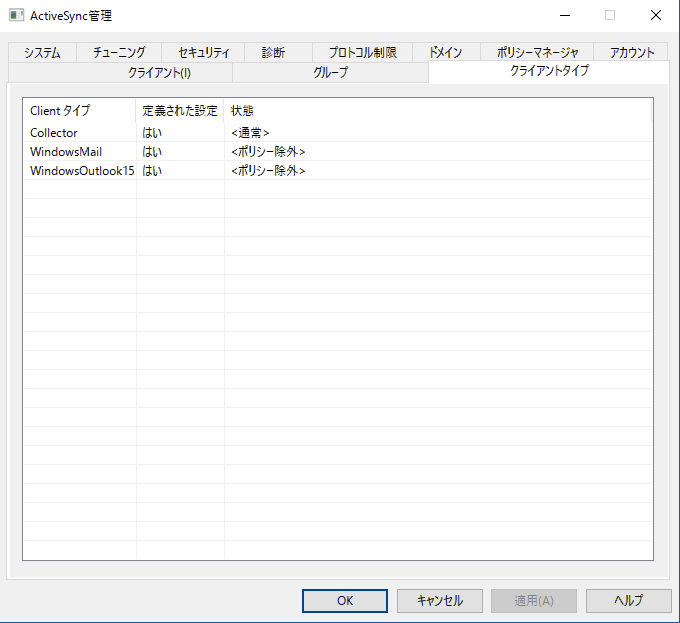The height and width of the screenshot is (623, 680).
Task: Sort by the Client タイプ column header
Action: (x=79, y=111)
